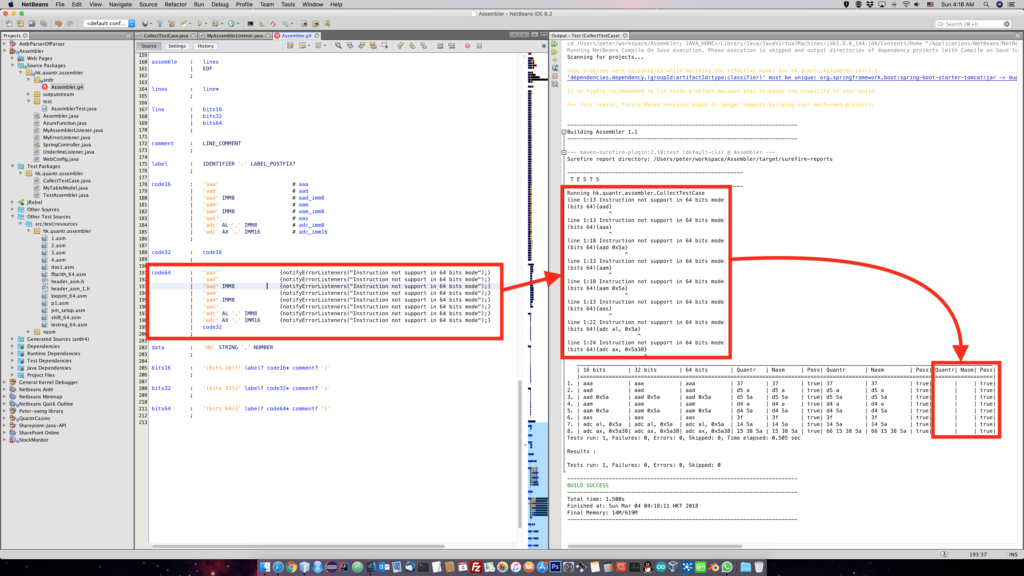Click the Find Previous Occurrence editor icon
Image resolution: width=1024 pixels, height=576 pixels.
pos(350,46)
